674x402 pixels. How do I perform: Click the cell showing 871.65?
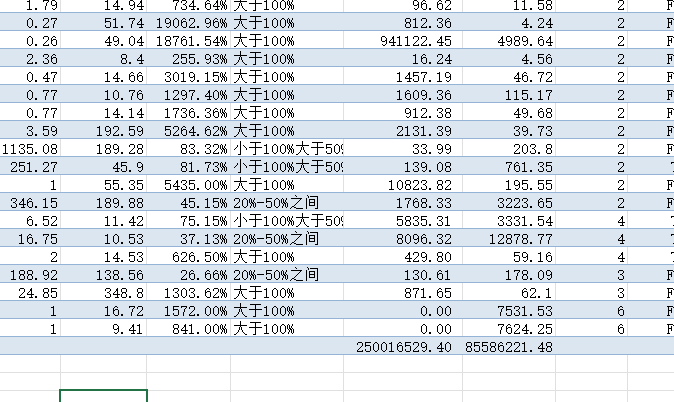(403, 293)
